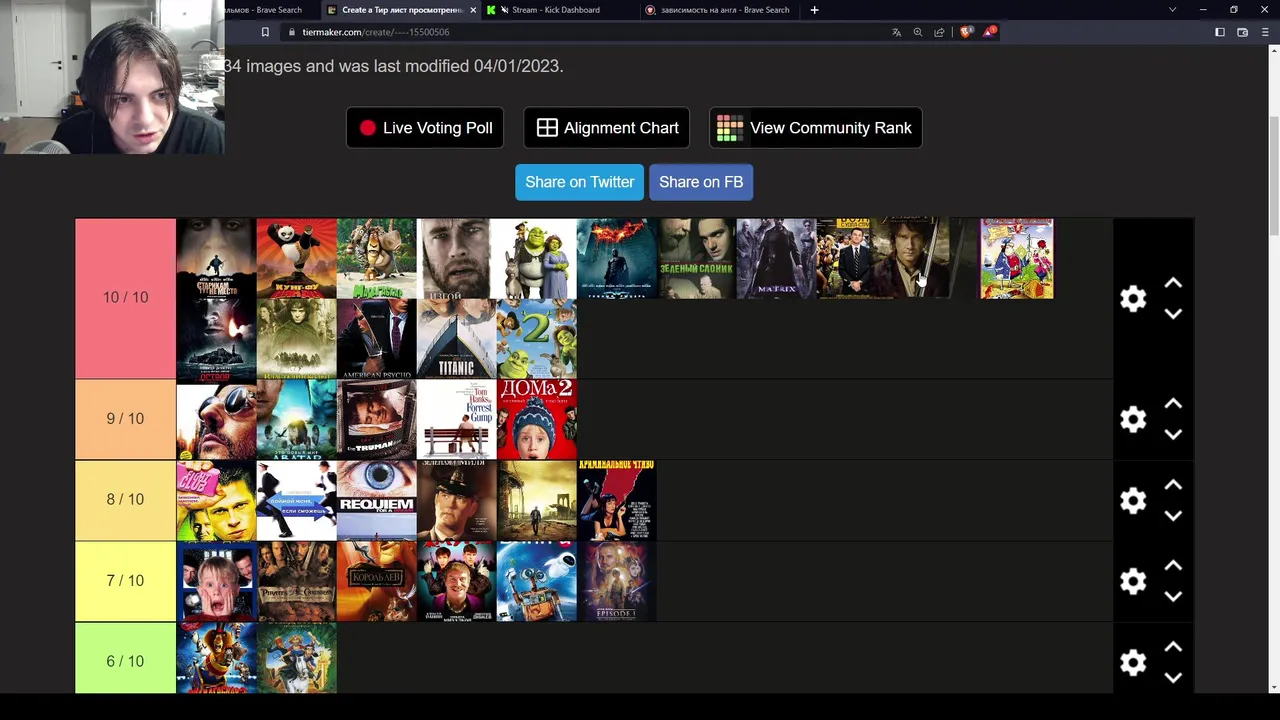Select the Madagascar poster in 10 / 10

click(377, 259)
